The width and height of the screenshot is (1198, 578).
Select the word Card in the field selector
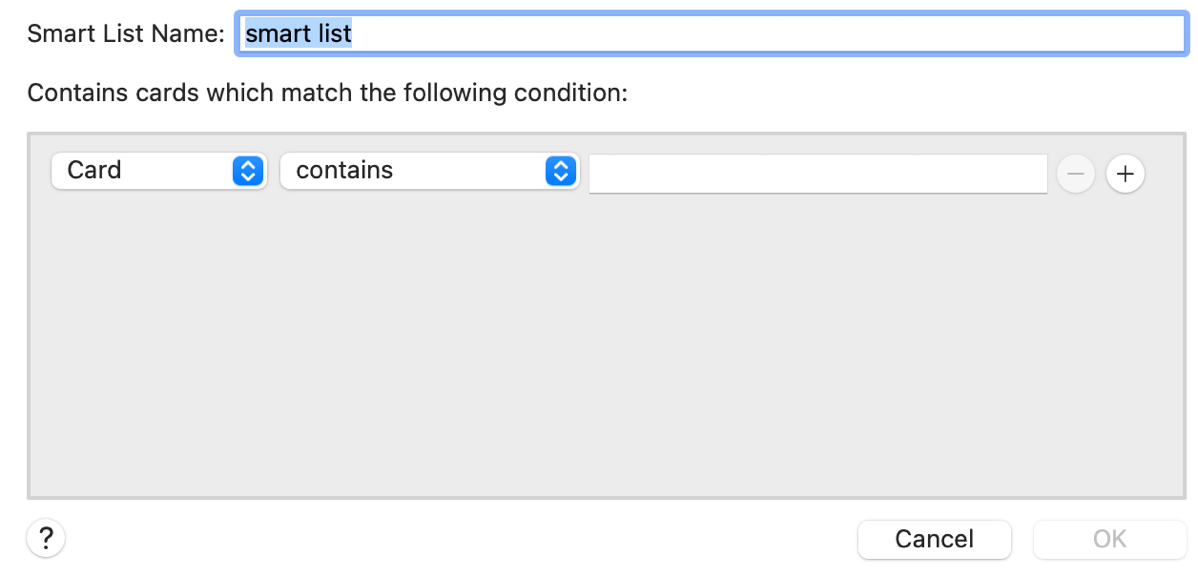point(94,171)
